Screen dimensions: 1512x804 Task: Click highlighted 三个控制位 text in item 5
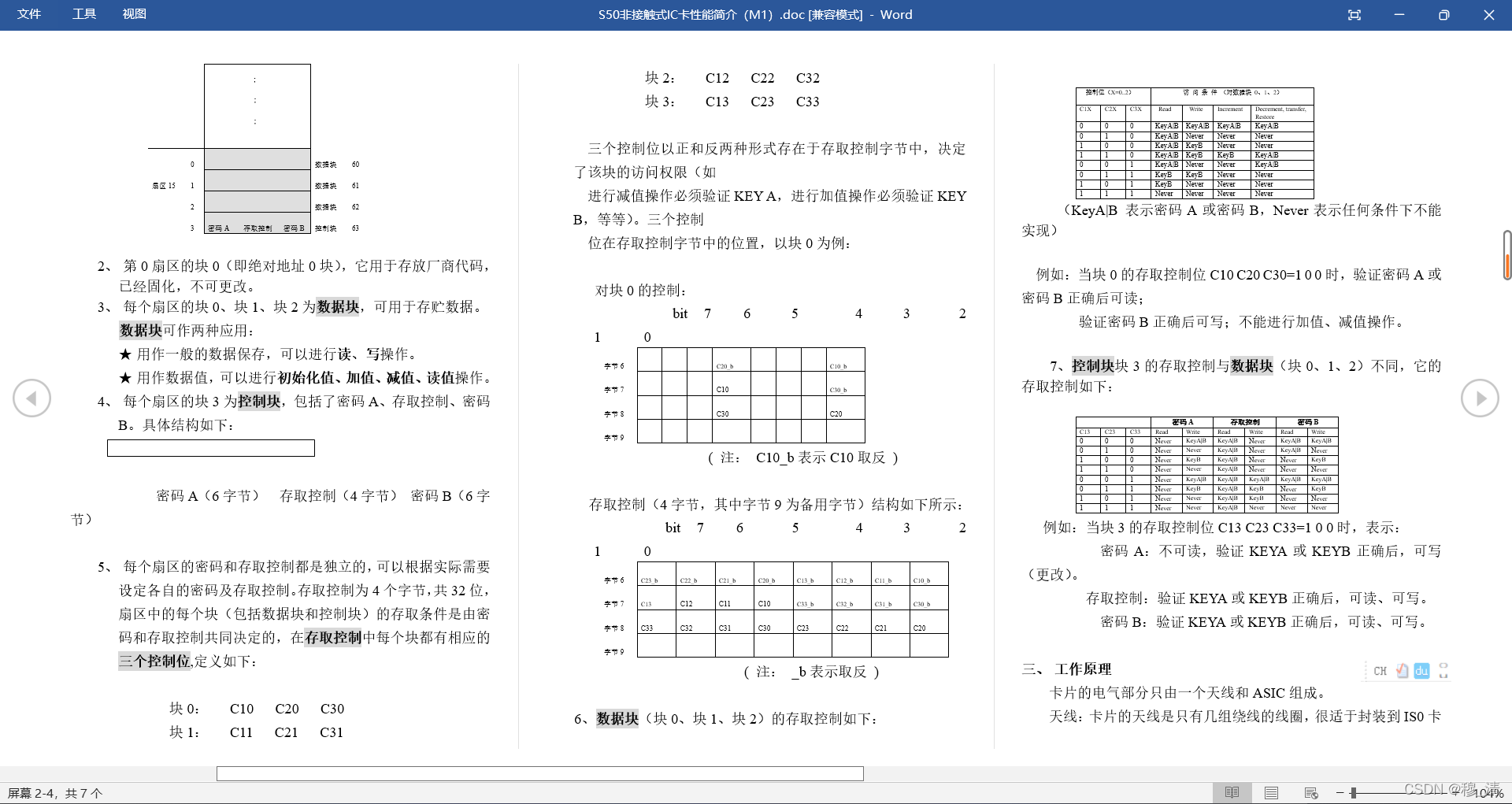point(154,661)
